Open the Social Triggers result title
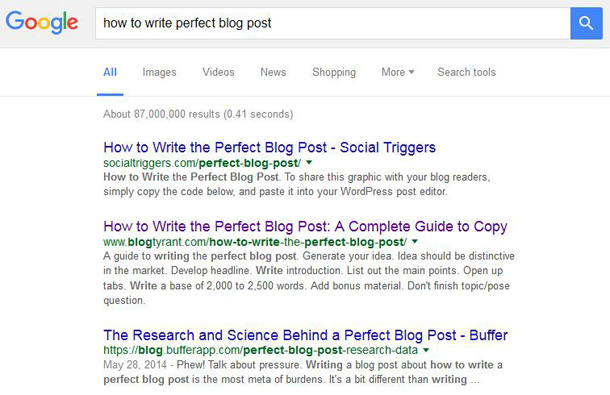The height and width of the screenshot is (395, 610). click(x=269, y=147)
